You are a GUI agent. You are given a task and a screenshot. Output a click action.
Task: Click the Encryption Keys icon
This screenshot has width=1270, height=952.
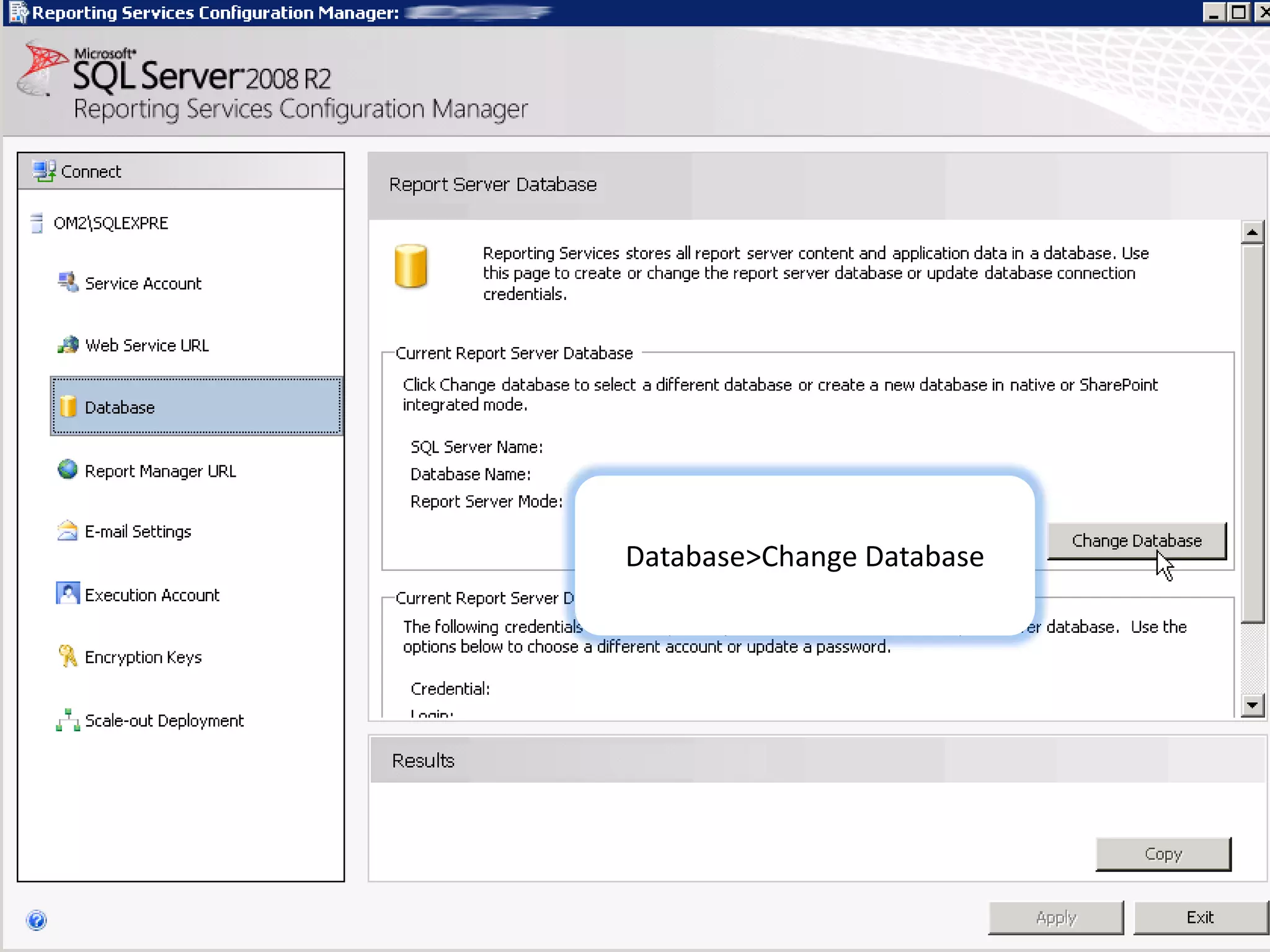(68, 656)
